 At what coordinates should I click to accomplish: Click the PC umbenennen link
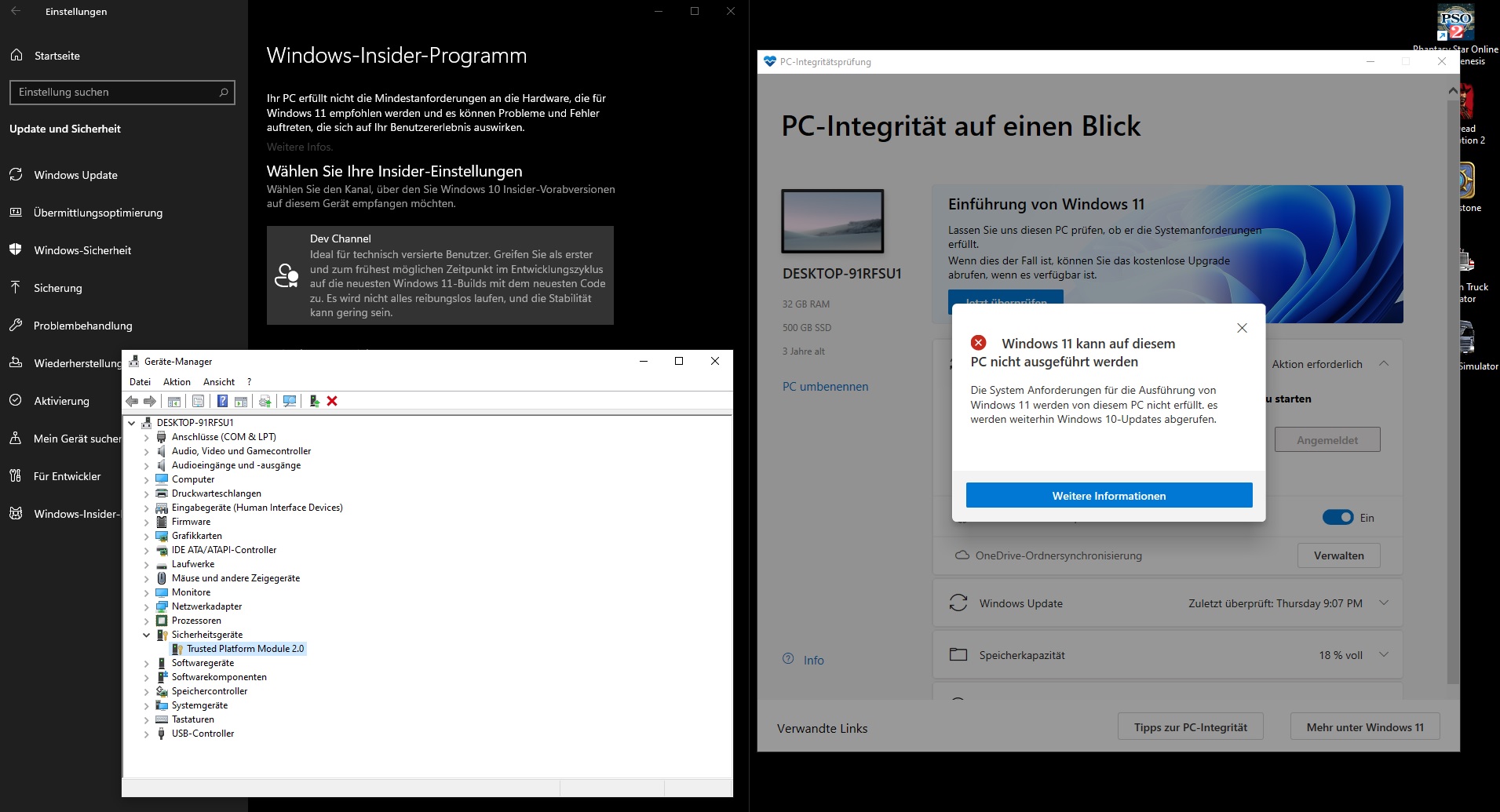point(825,386)
